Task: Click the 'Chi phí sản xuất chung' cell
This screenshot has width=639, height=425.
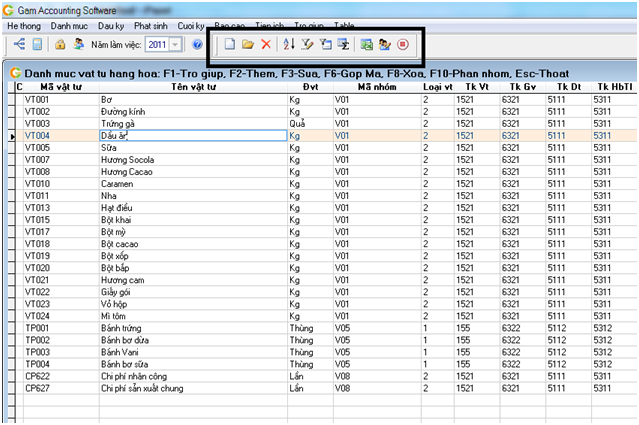Action: click(194, 388)
